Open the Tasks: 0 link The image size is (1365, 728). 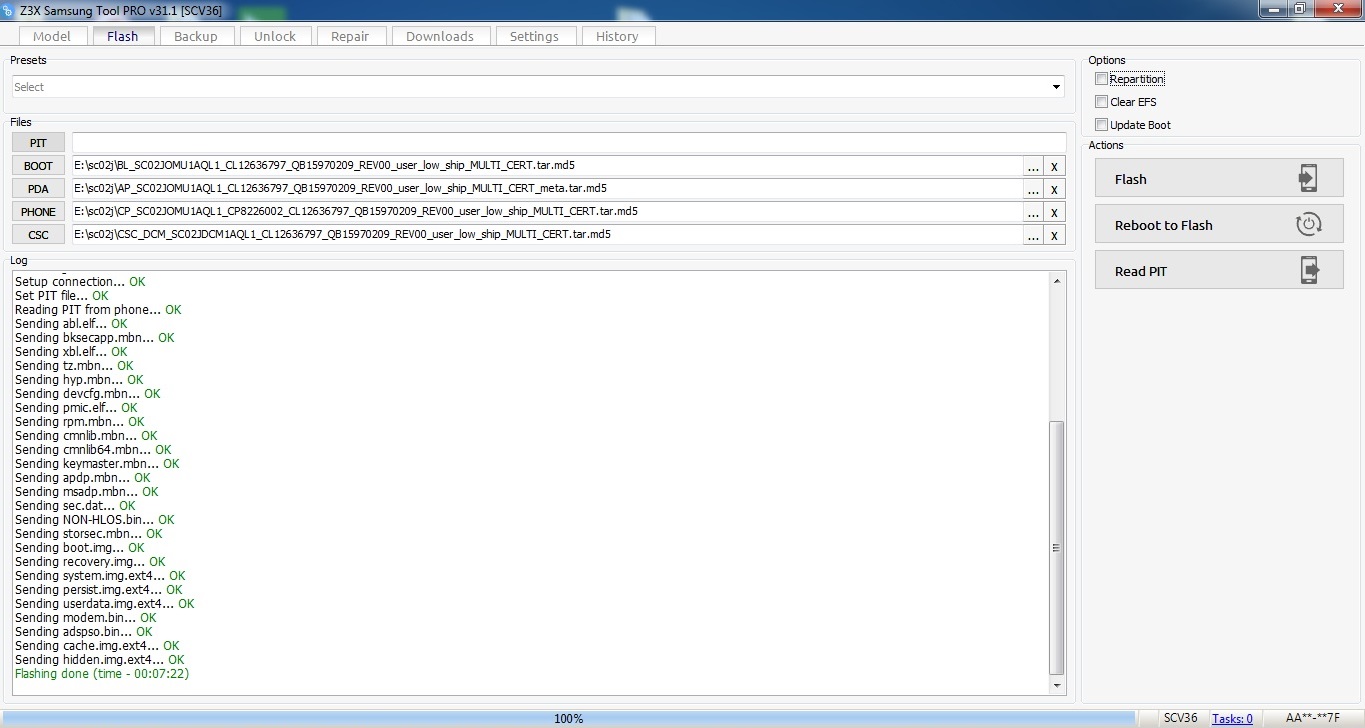[1232, 718]
